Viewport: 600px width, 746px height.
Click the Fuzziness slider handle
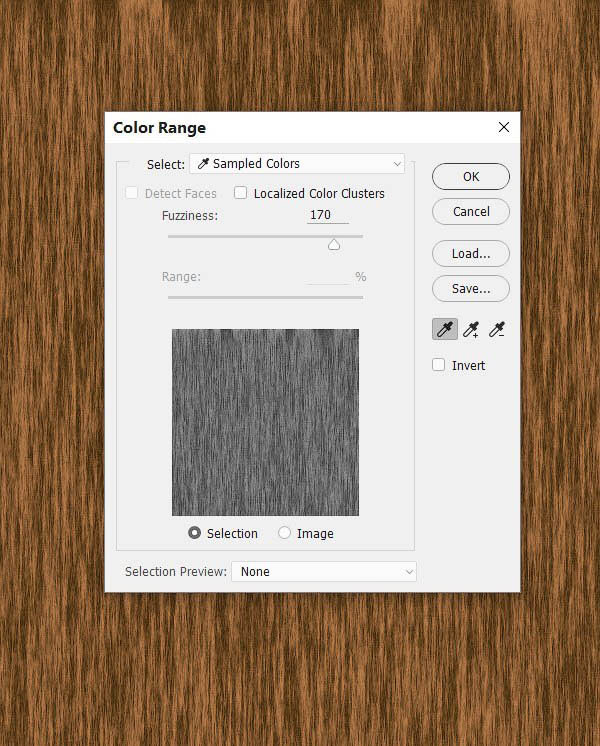(334, 245)
